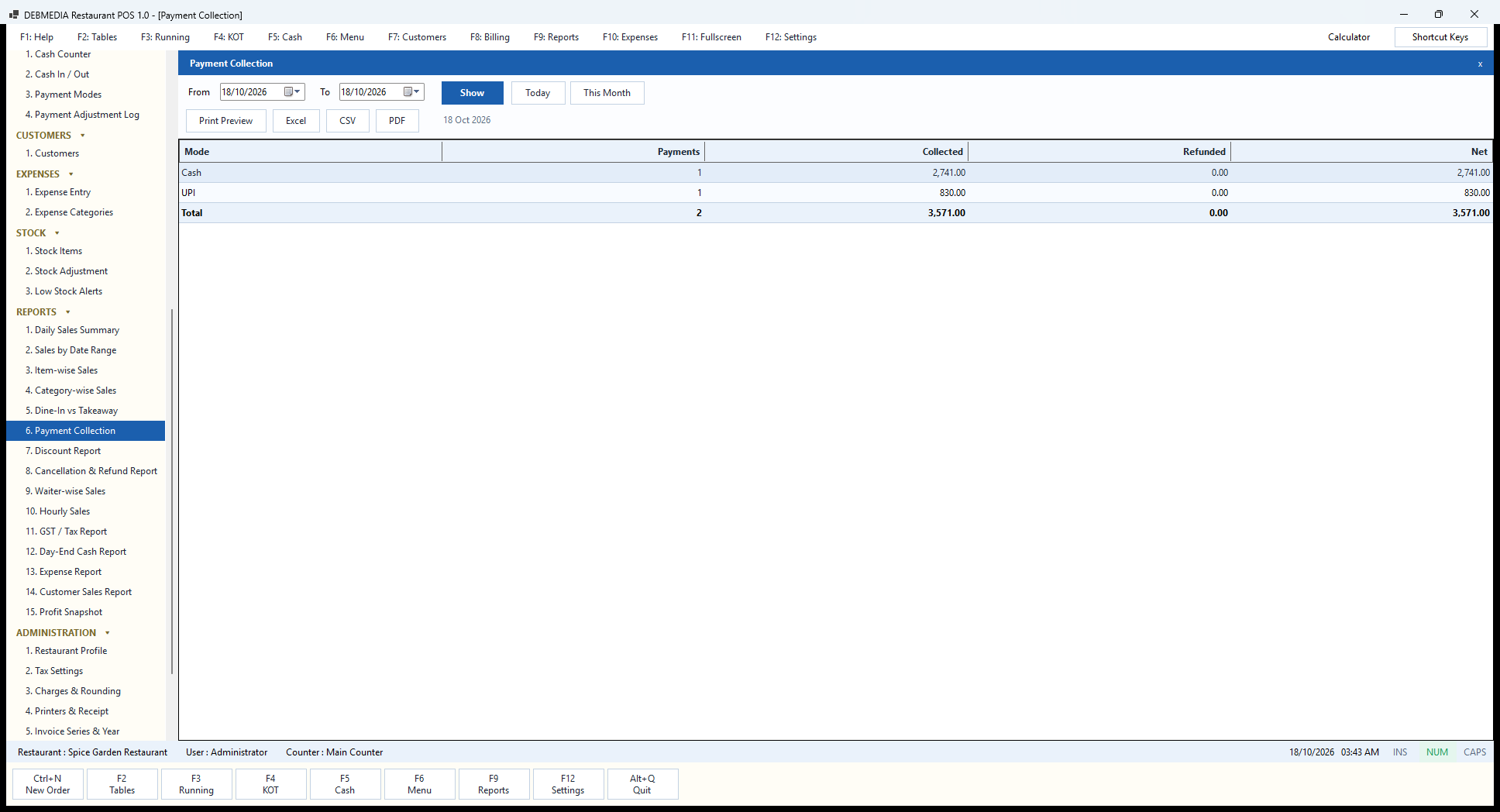
Task: Click the This Month button
Action: point(607,93)
